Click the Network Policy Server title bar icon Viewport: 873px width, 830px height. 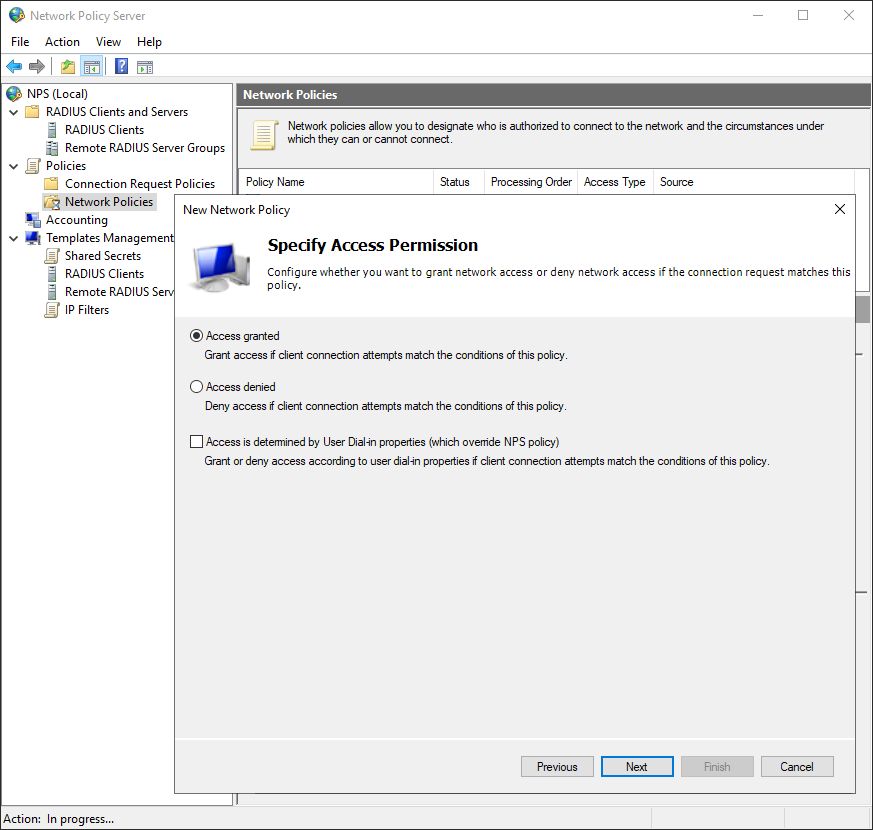pyautogui.click(x=17, y=15)
